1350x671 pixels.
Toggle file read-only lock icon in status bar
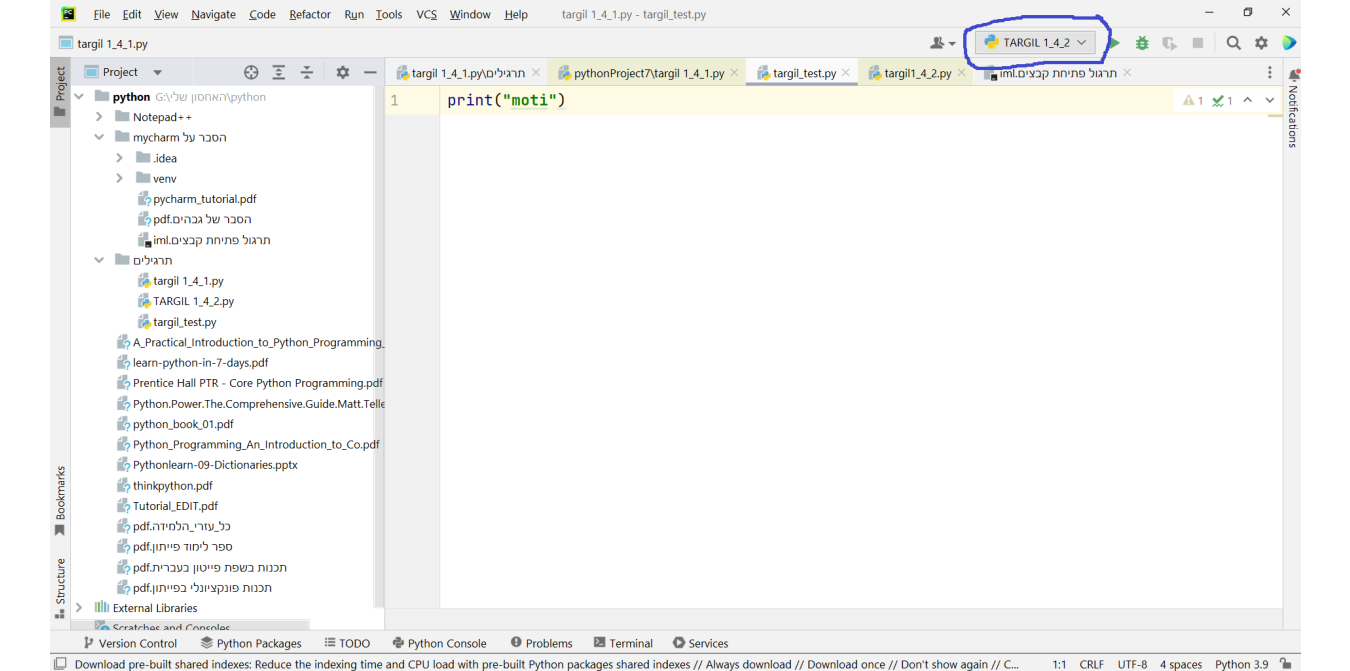pyautogui.click(x=1286, y=664)
